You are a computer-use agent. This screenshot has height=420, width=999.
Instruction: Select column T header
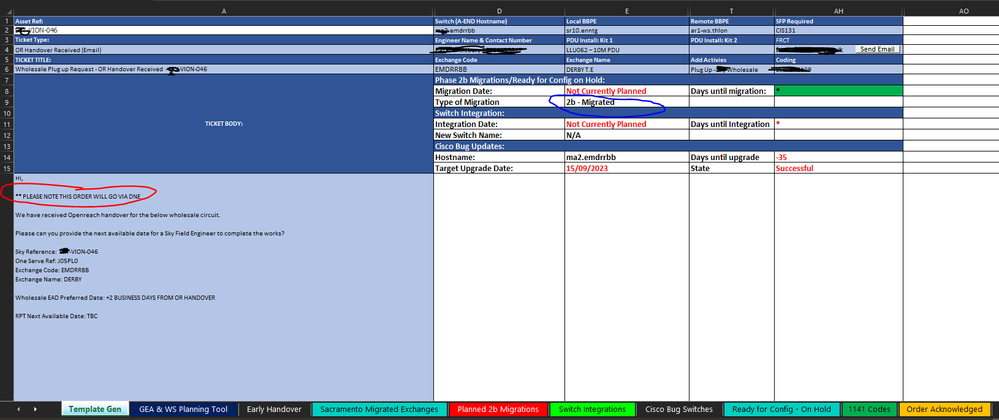click(731, 11)
